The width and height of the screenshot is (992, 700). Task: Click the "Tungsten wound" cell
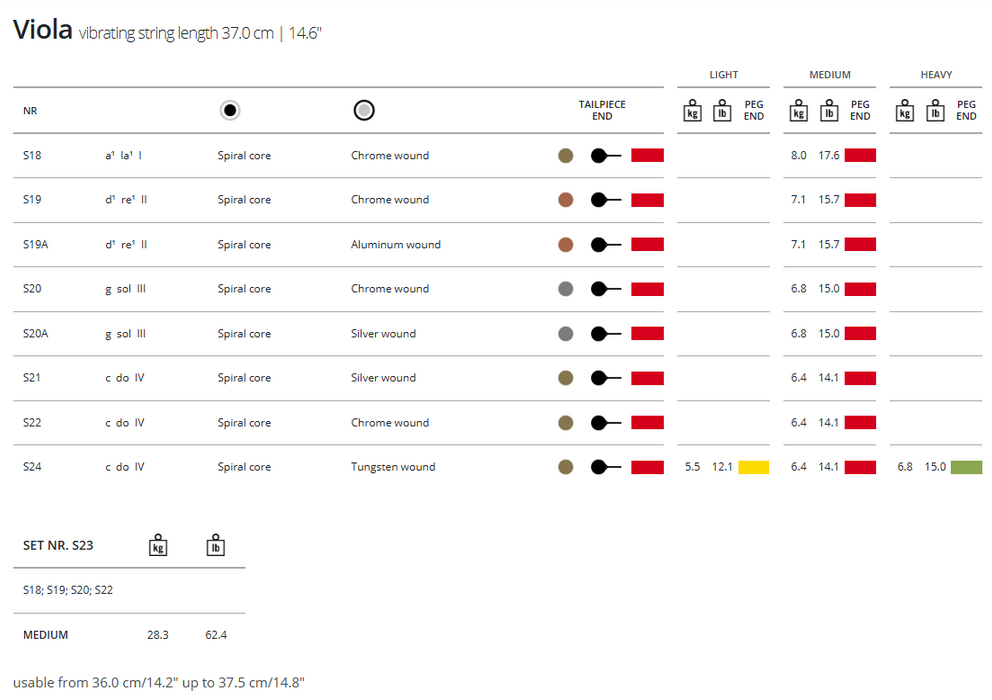[393, 467]
